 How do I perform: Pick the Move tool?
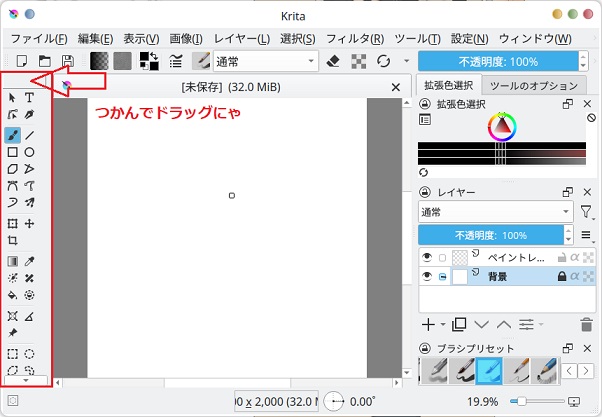[x=30, y=224]
